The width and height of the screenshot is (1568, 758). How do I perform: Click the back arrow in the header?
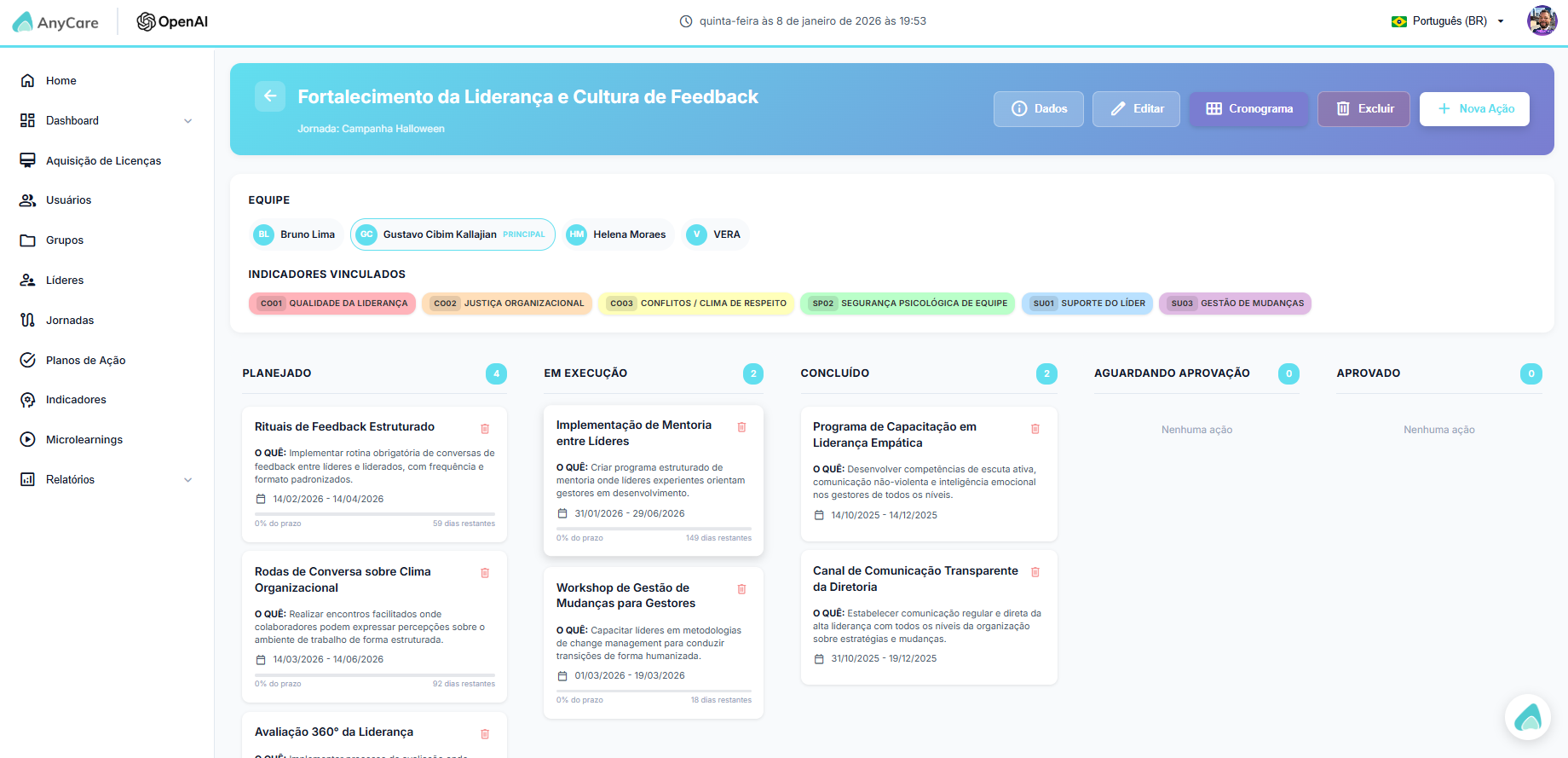(x=270, y=96)
